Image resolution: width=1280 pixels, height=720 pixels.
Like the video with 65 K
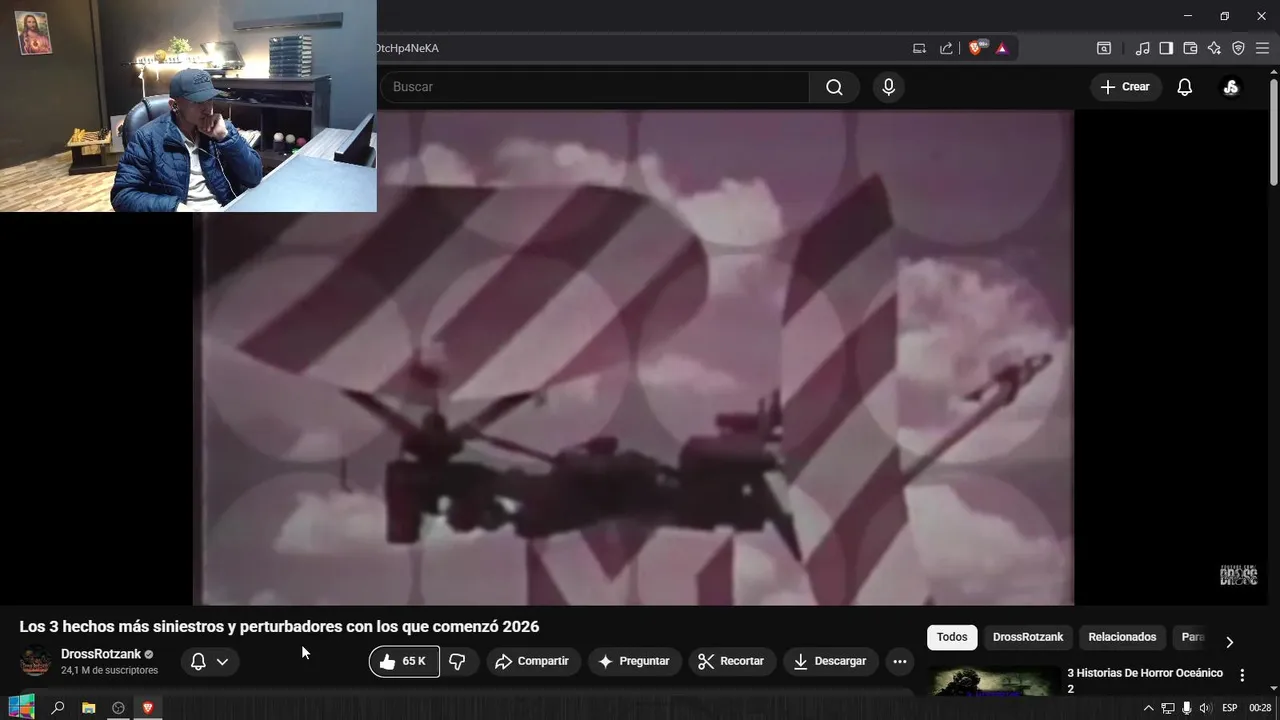[404, 661]
